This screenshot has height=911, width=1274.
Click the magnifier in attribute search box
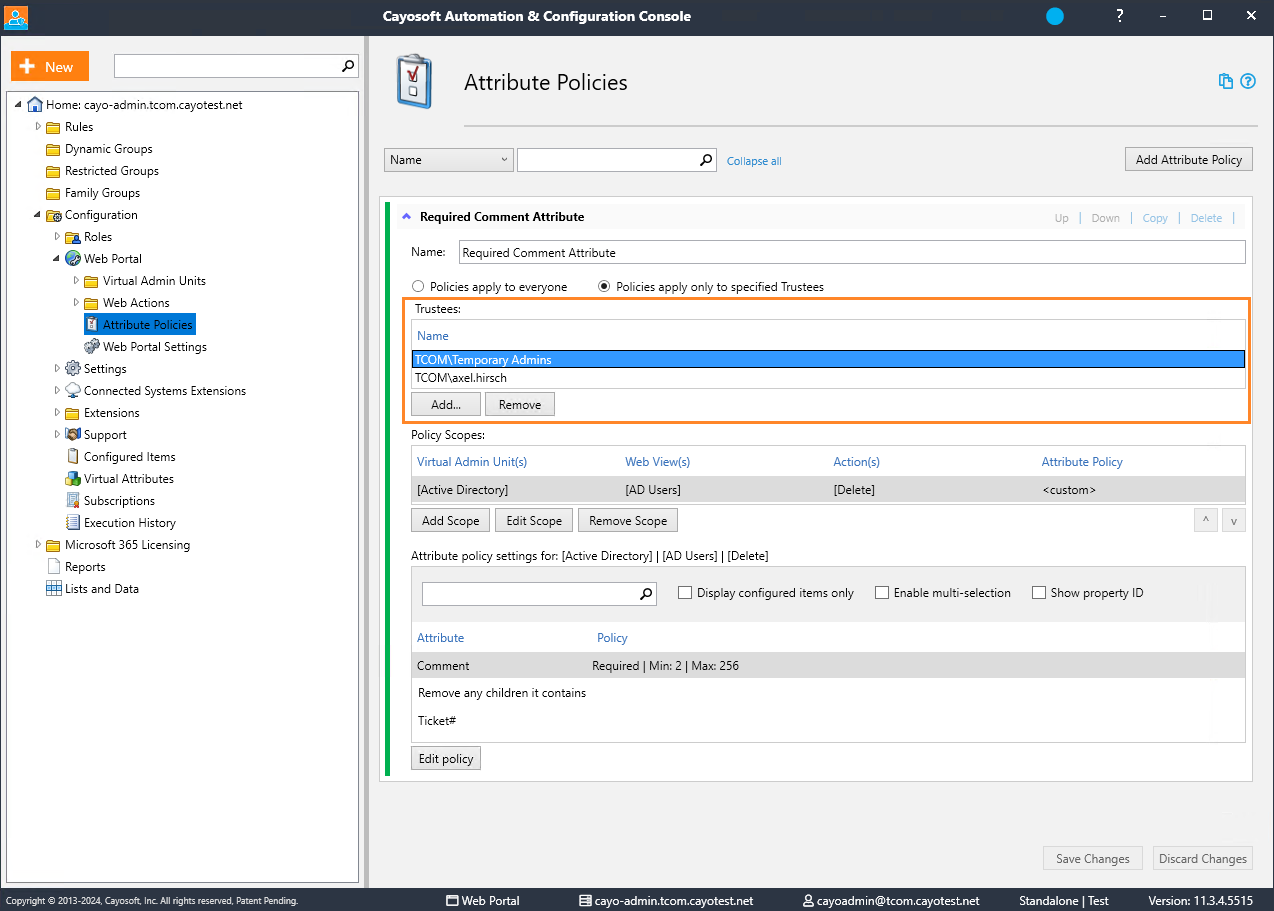coord(646,594)
